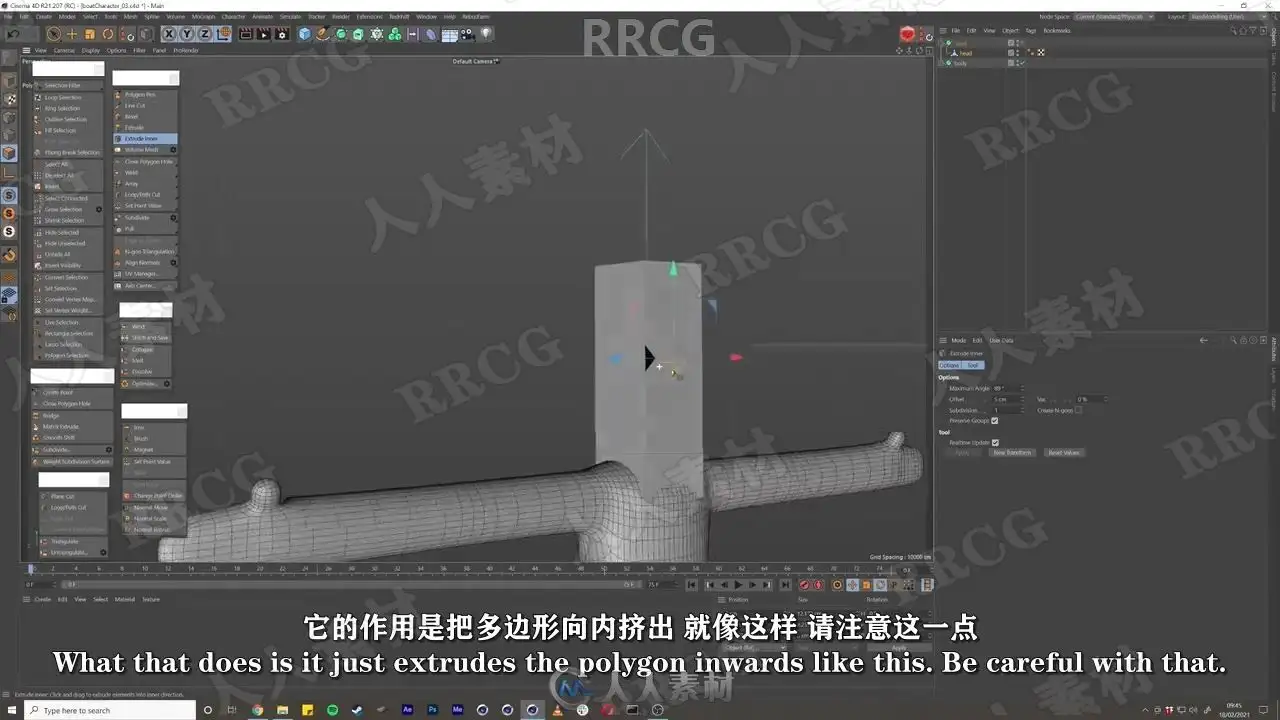Click Render to Picture Viewer icon
This screenshot has width=1280, height=720.
coord(265,34)
